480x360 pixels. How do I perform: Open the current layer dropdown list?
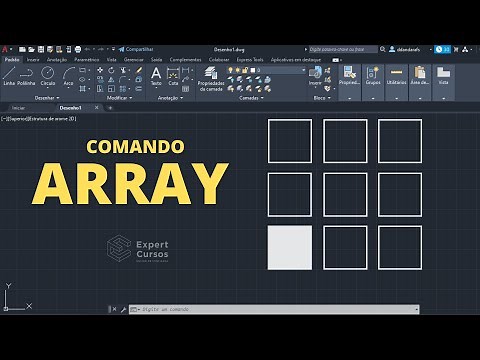click(x=303, y=70)
